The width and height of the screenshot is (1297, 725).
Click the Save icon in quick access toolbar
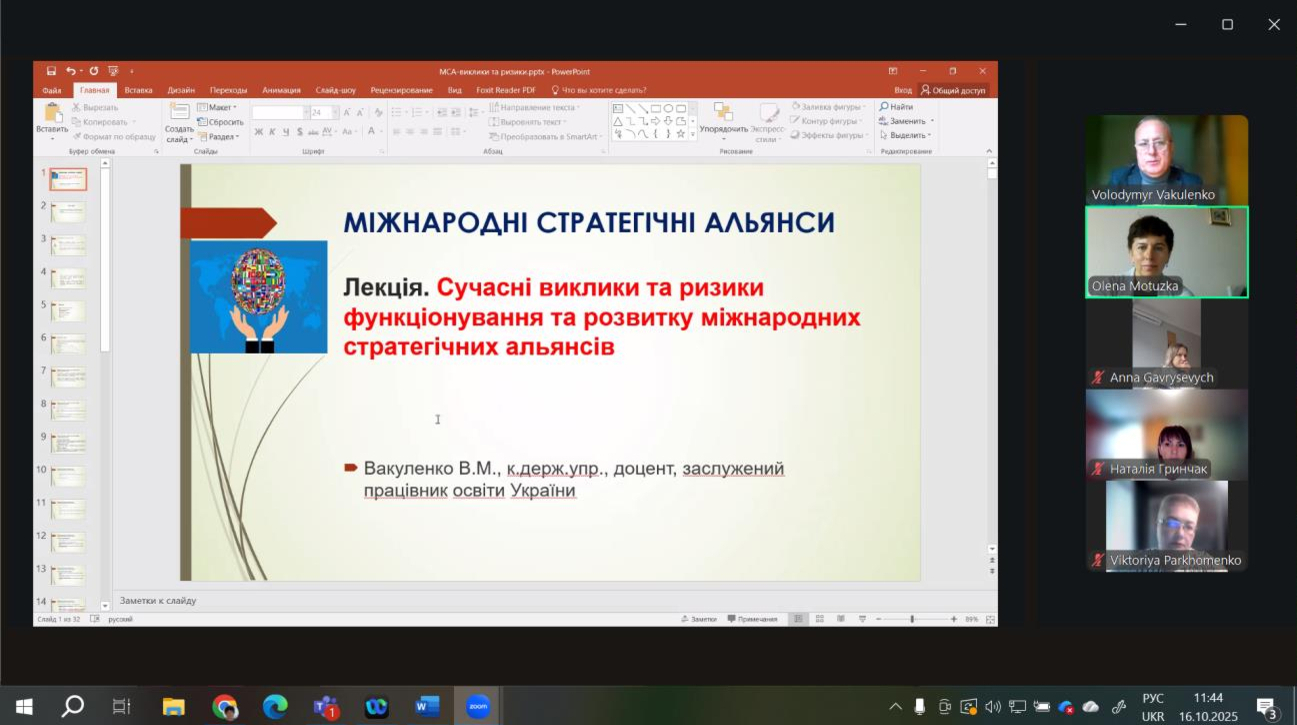51,71
